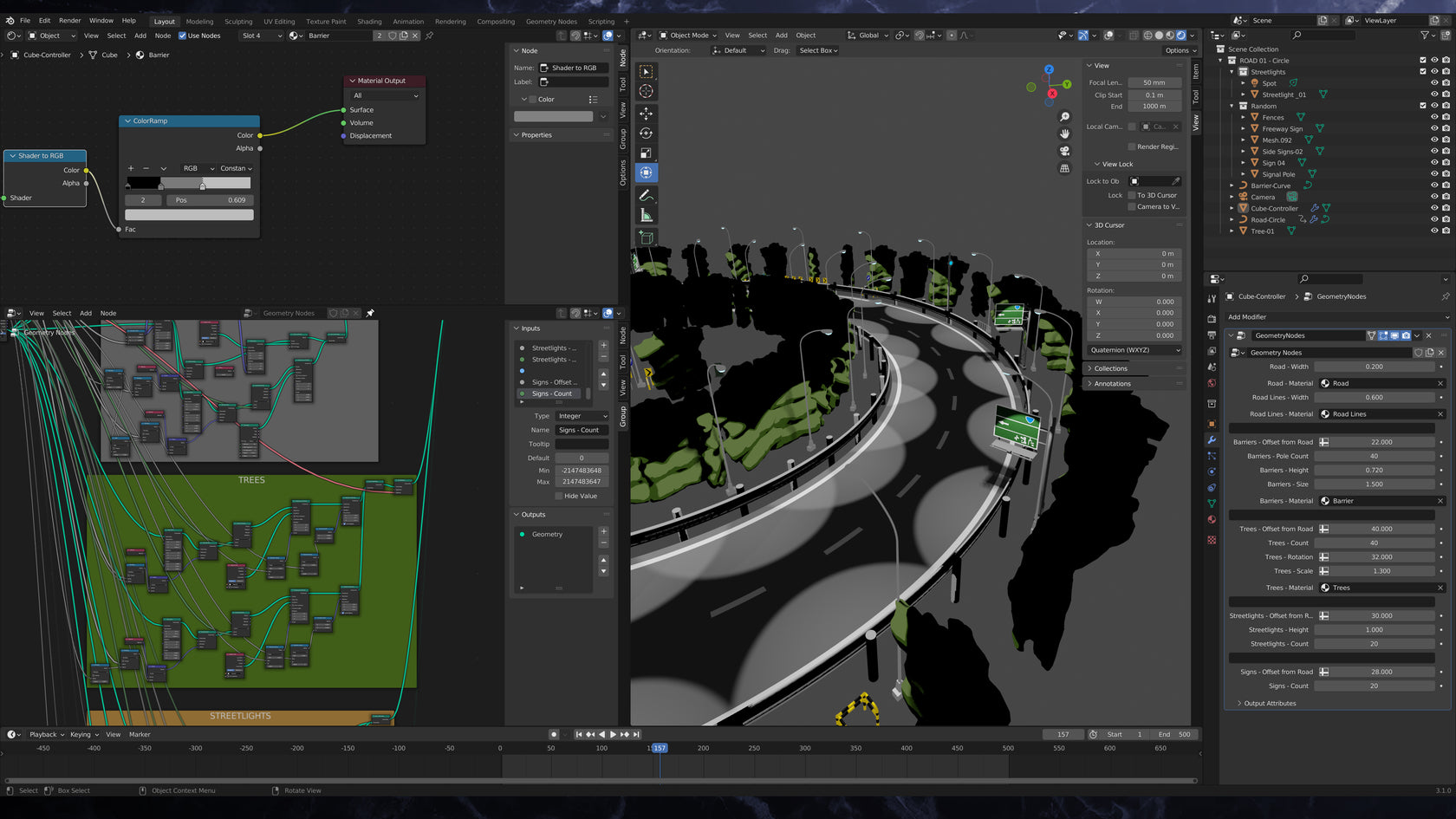The width and height of the screenshot is (1456, 819).
Task: Switch to the Shading workspace tab
Action: pyautogui.click(x=369, y=21)
